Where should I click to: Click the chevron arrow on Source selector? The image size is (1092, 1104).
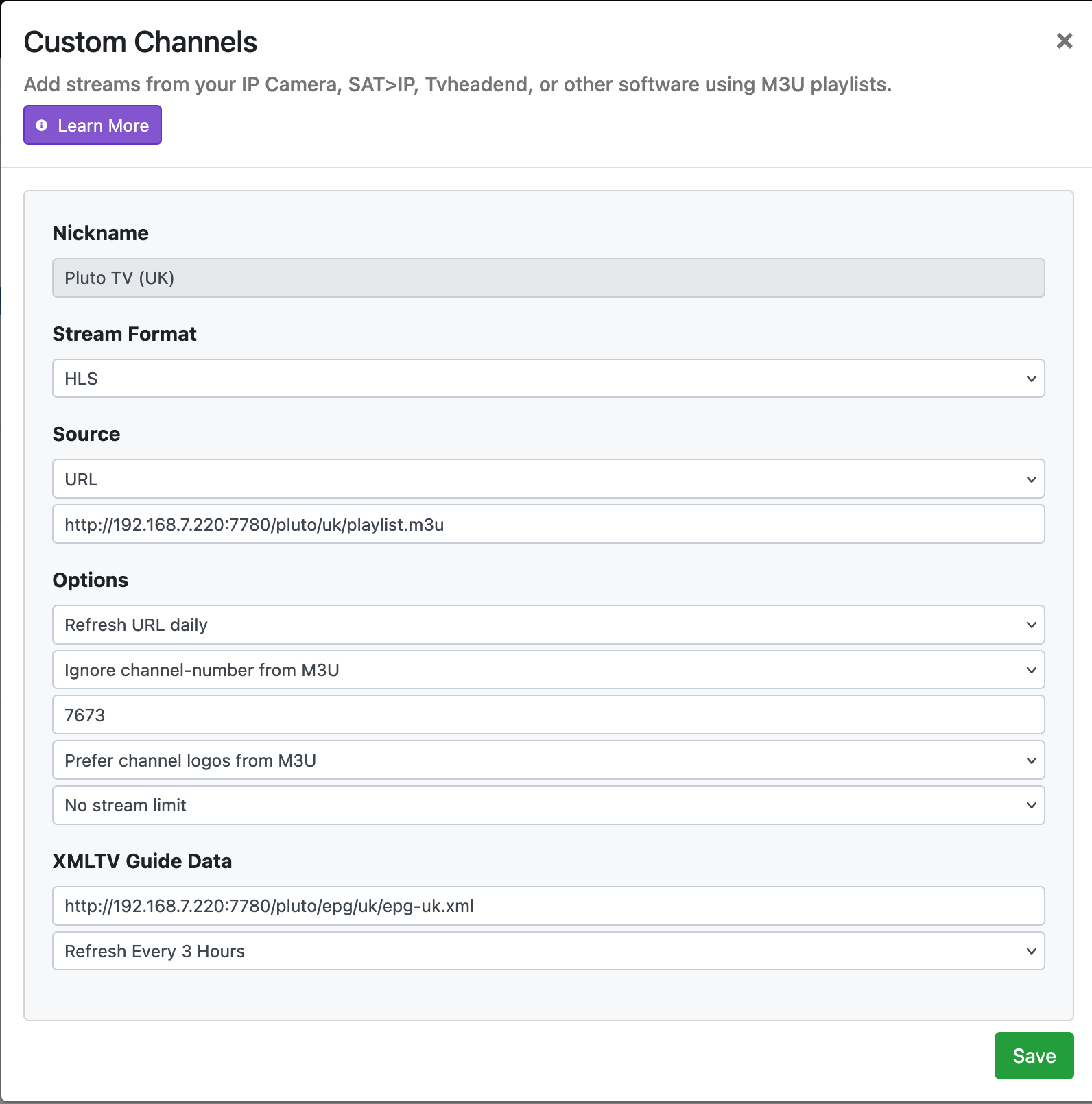1031,479
